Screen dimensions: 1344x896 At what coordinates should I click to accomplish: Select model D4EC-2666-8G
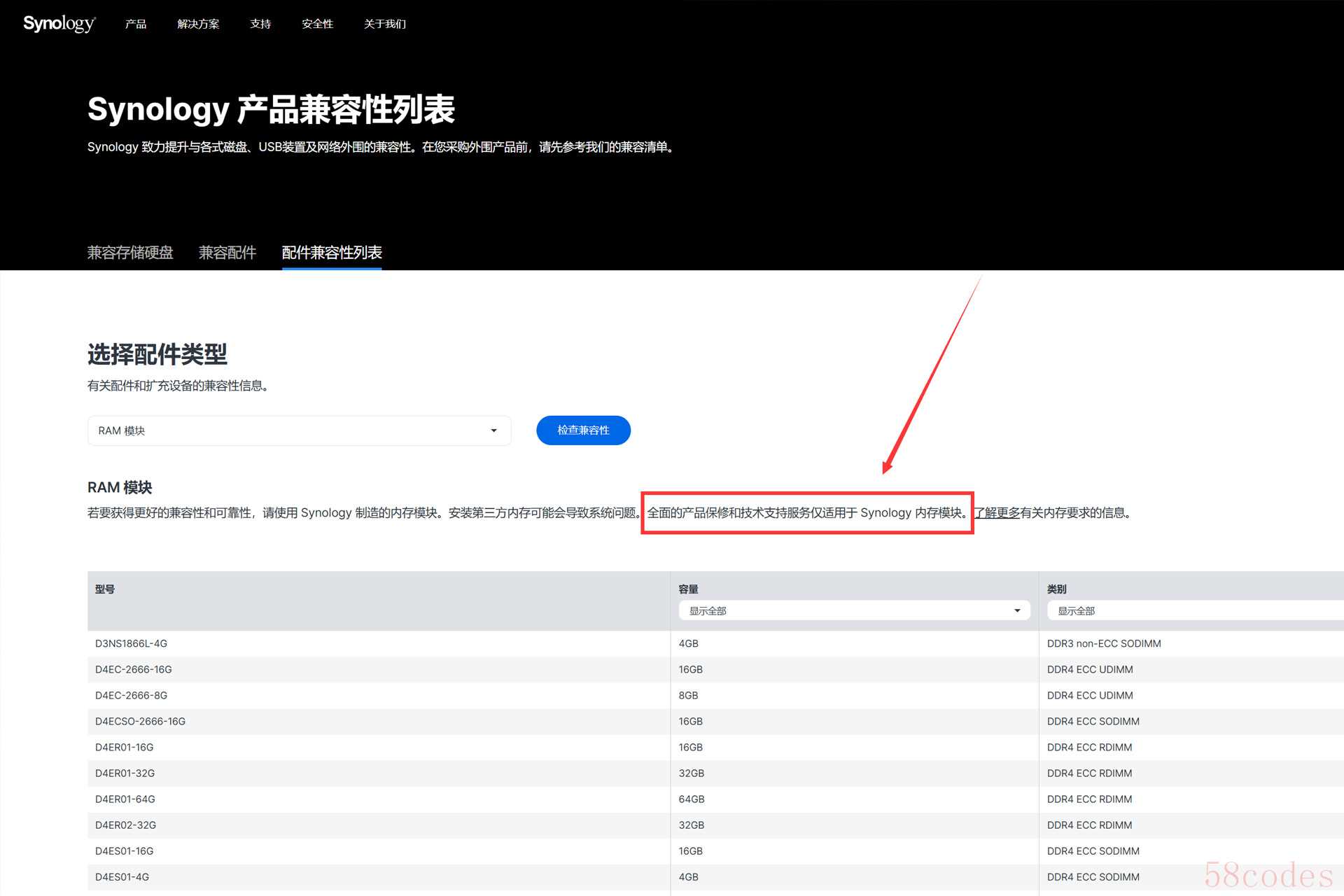(131, 695)
